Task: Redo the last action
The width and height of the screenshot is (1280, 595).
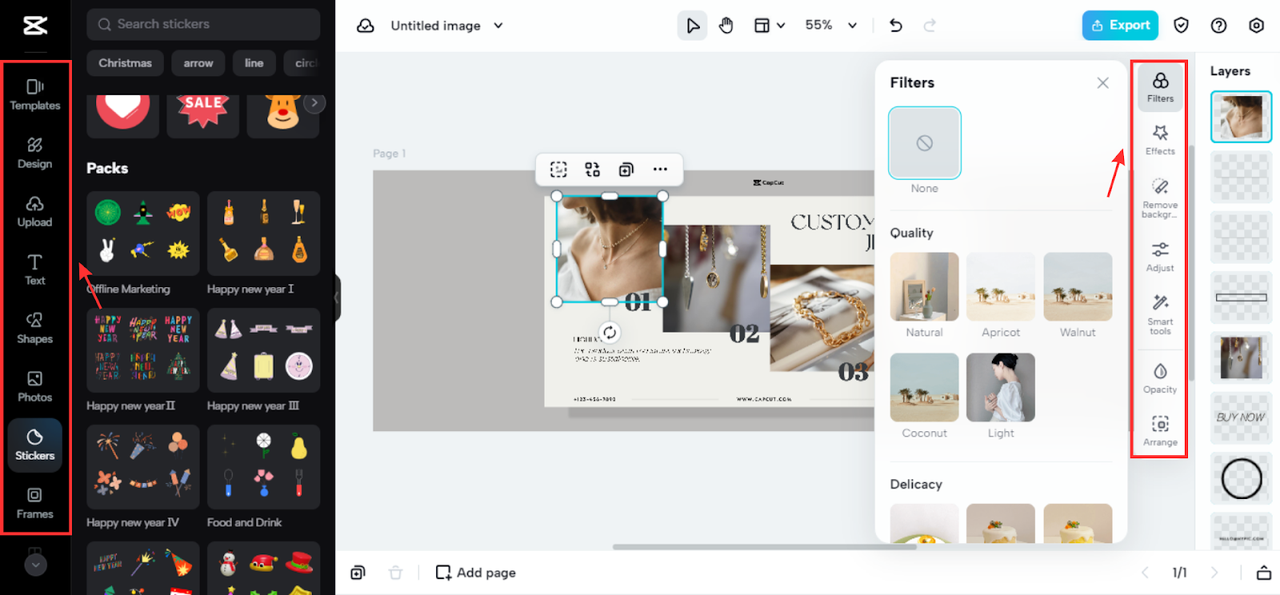Action: 930,25
